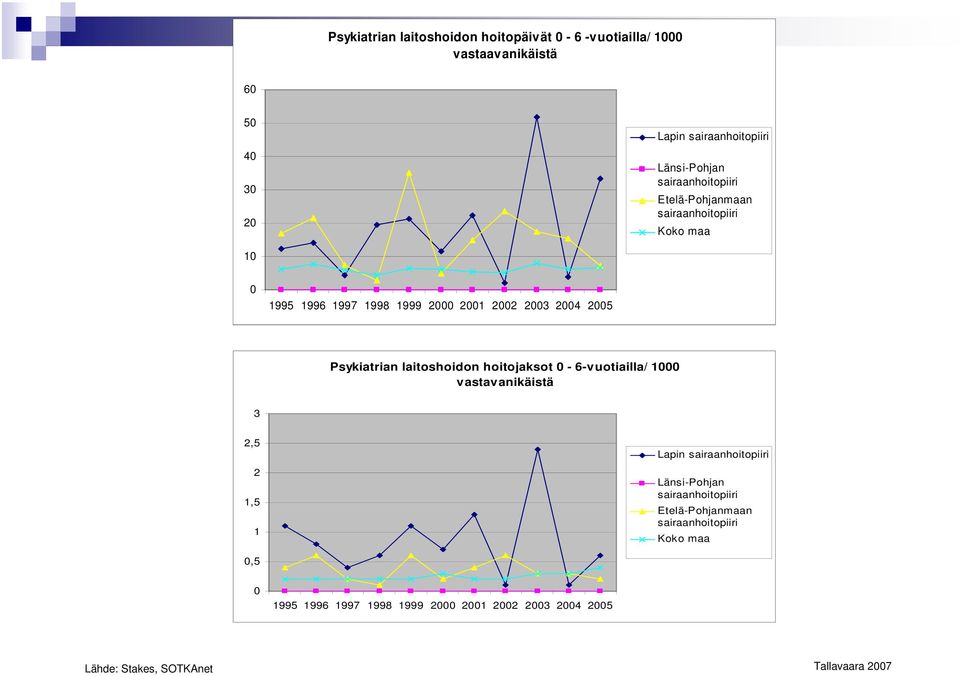960x676 pixels.
Task: Click the '1,5' y-axis label in bottom chart
Action: [x=252, y=503]
